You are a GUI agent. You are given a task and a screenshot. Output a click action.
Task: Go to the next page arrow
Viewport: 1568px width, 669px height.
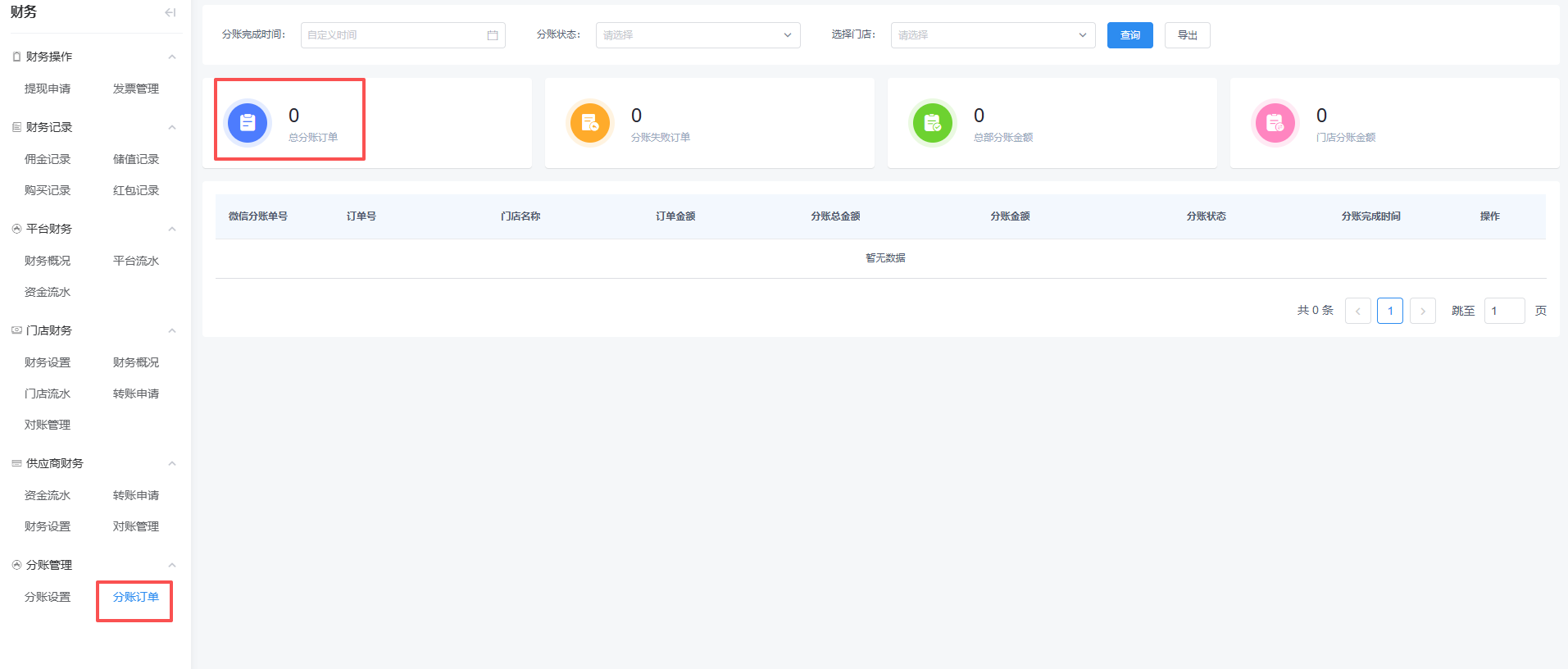click(1423, 311)
